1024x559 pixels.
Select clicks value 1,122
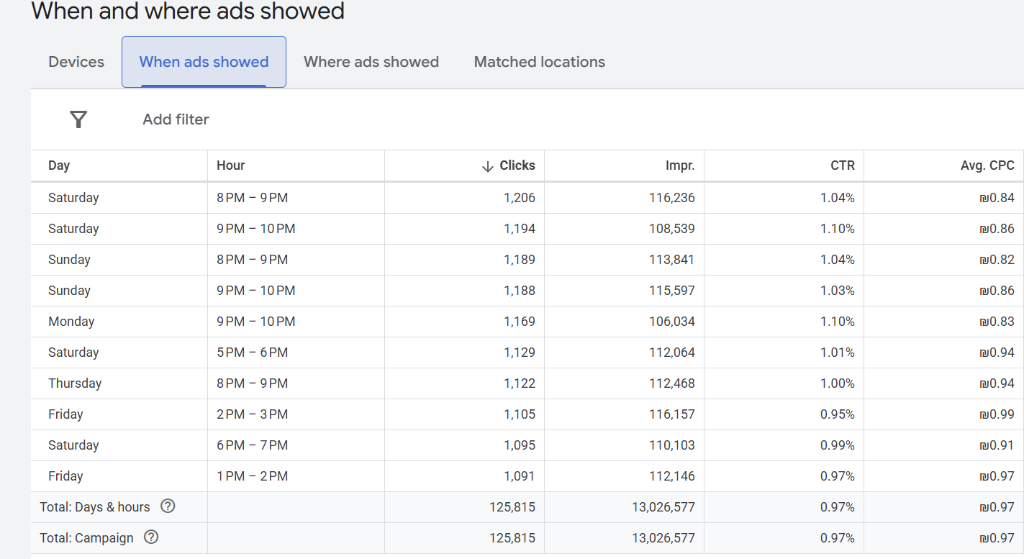519,383
